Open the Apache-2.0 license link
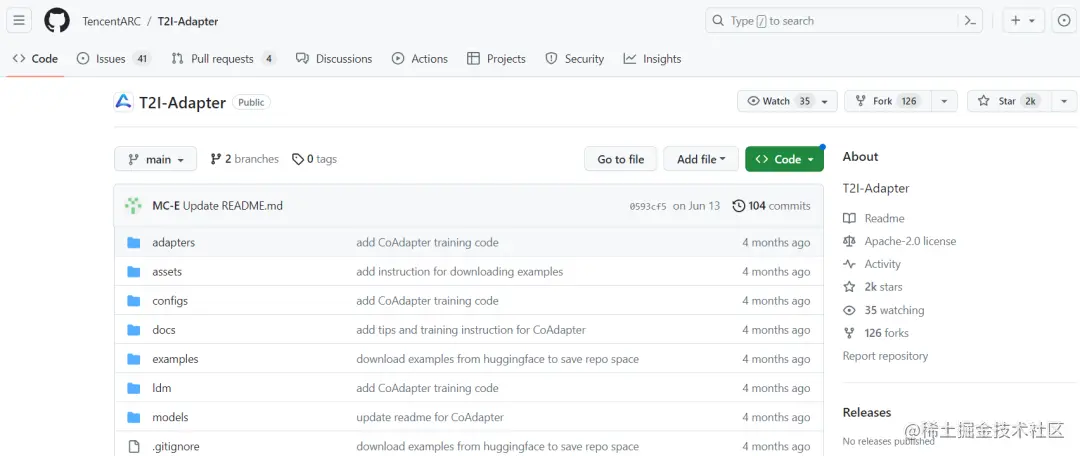 point(910,241)
